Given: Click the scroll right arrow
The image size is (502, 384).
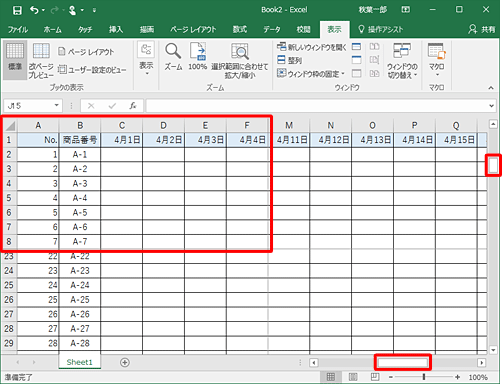Looking at the screenshot, I should (481, 362).
